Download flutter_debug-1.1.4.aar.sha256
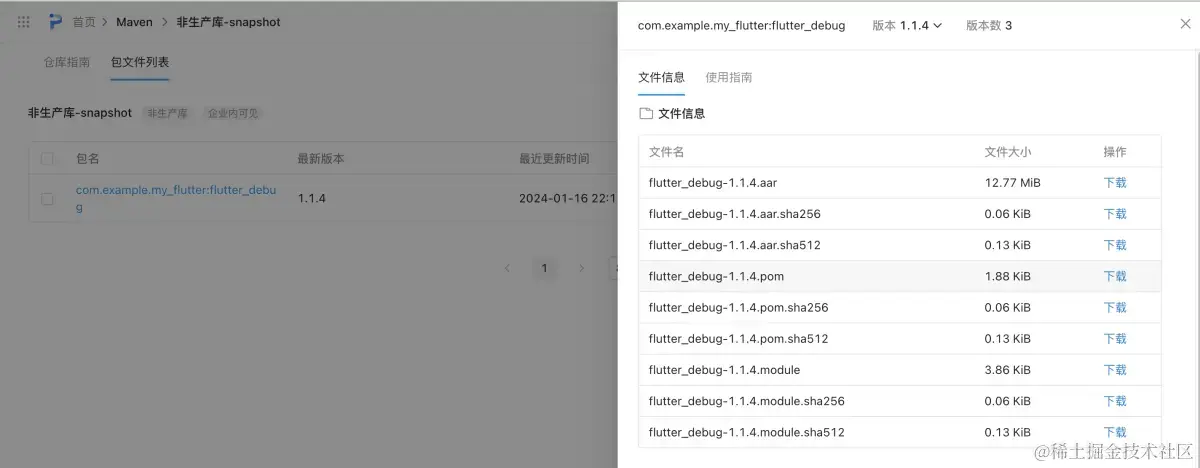Screen dimensions: 1200x468 coord(1115,214)
